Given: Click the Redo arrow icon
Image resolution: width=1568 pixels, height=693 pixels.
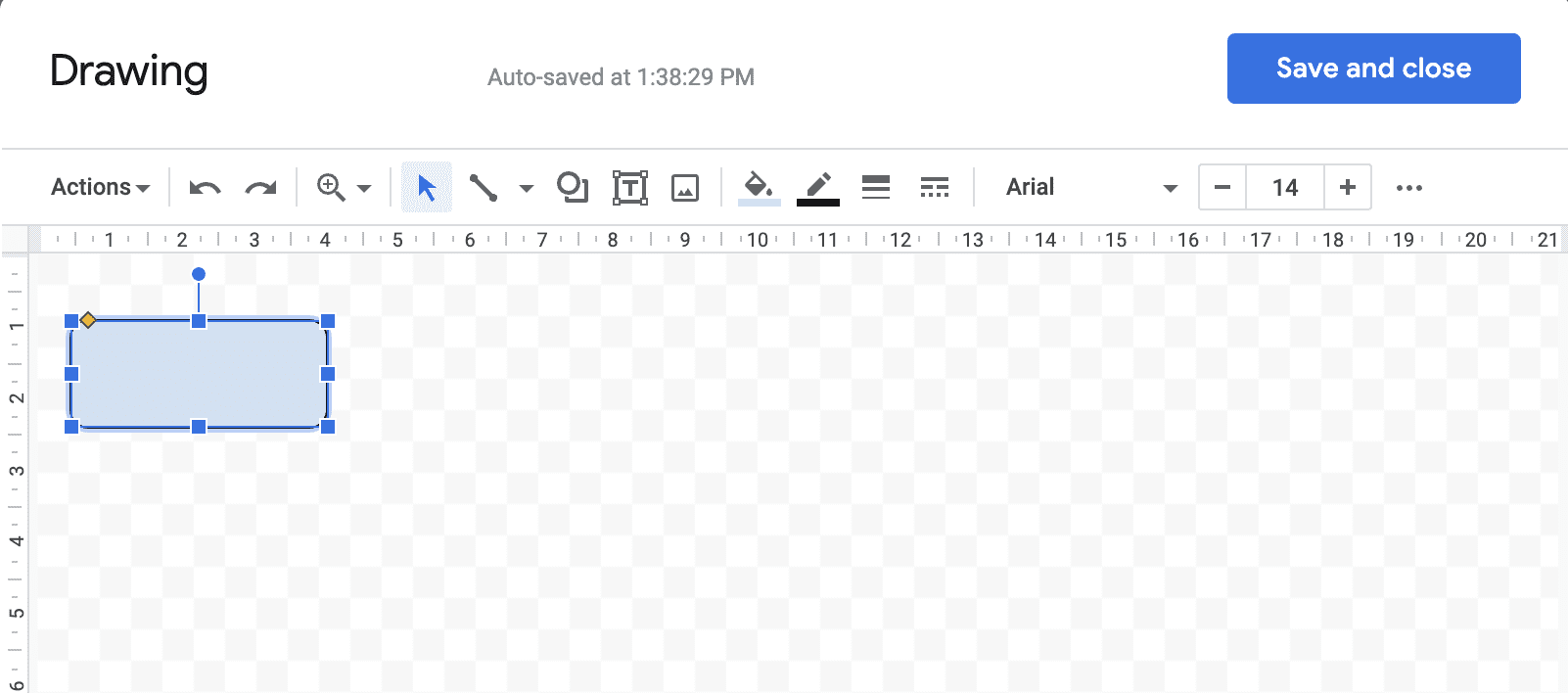Looking at the screenshot, I should click(260, 187).
